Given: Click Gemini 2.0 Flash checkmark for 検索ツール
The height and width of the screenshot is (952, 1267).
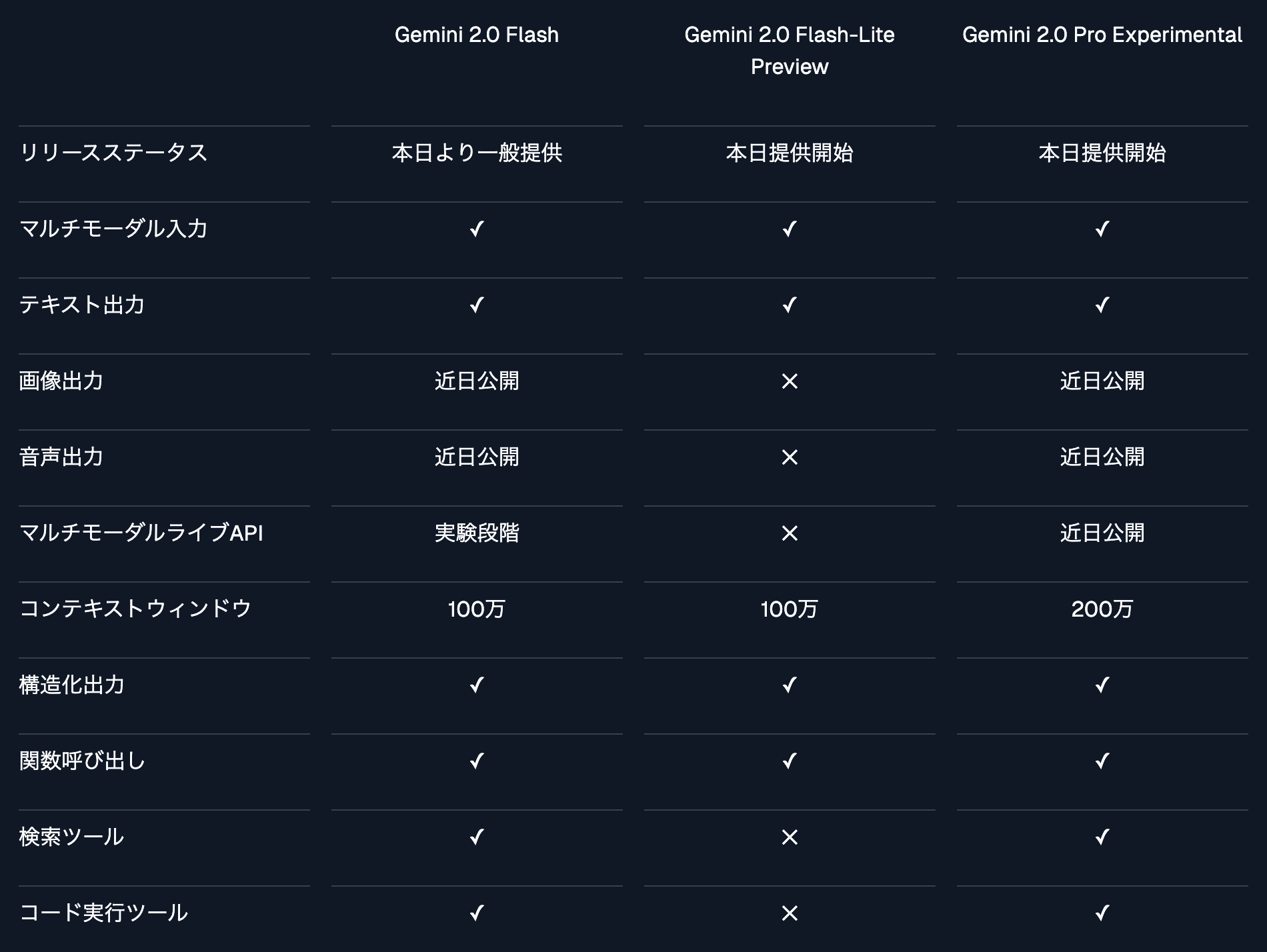Looking at the screenshot, I should 476,837.
